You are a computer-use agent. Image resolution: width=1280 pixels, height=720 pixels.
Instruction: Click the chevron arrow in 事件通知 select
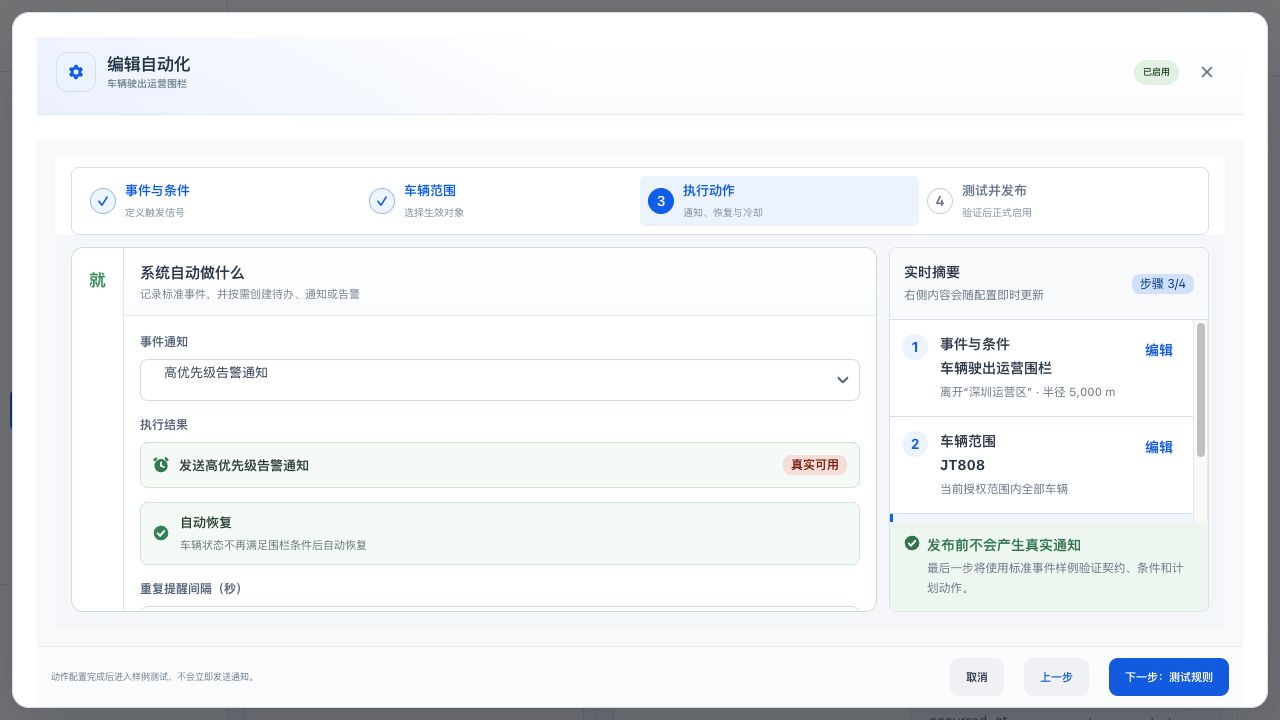(842, 380)
